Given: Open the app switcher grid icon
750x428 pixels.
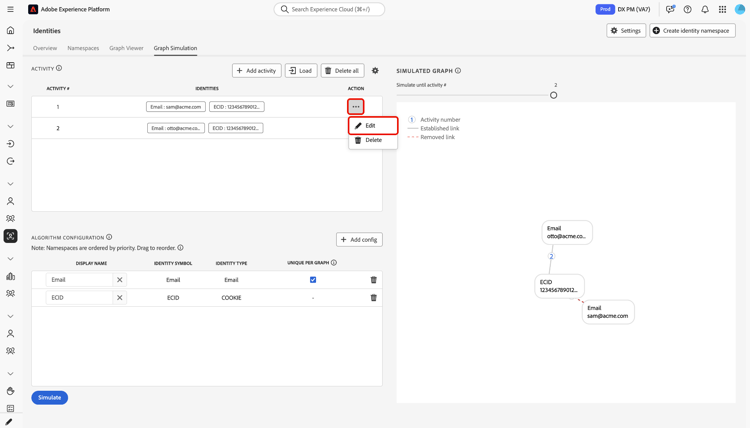Looking at the screenshot, I should (x=722, y=9).
